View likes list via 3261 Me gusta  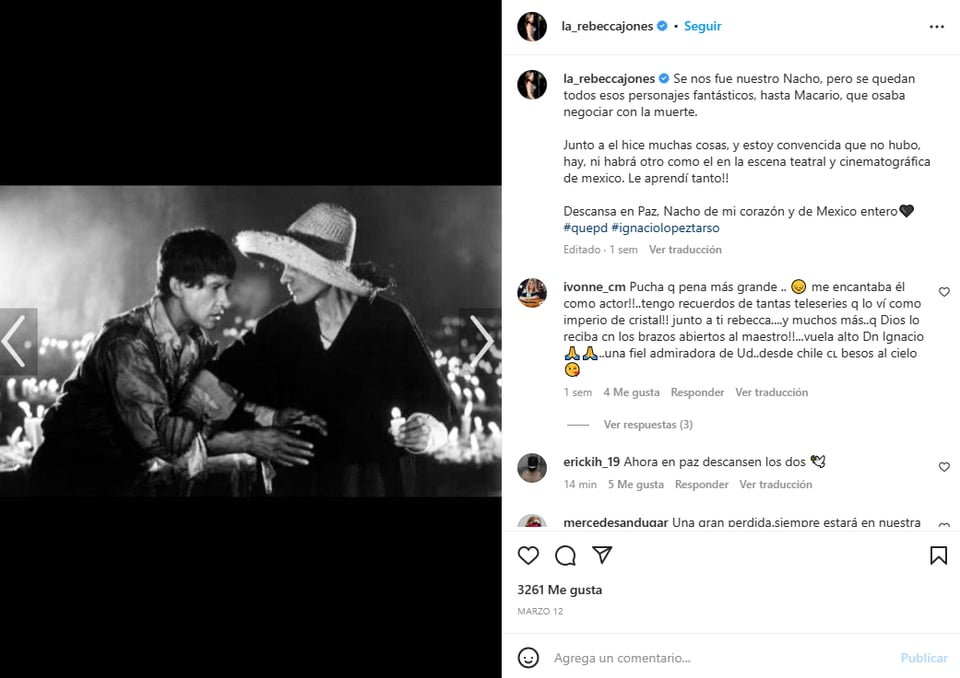click(560, 590)
